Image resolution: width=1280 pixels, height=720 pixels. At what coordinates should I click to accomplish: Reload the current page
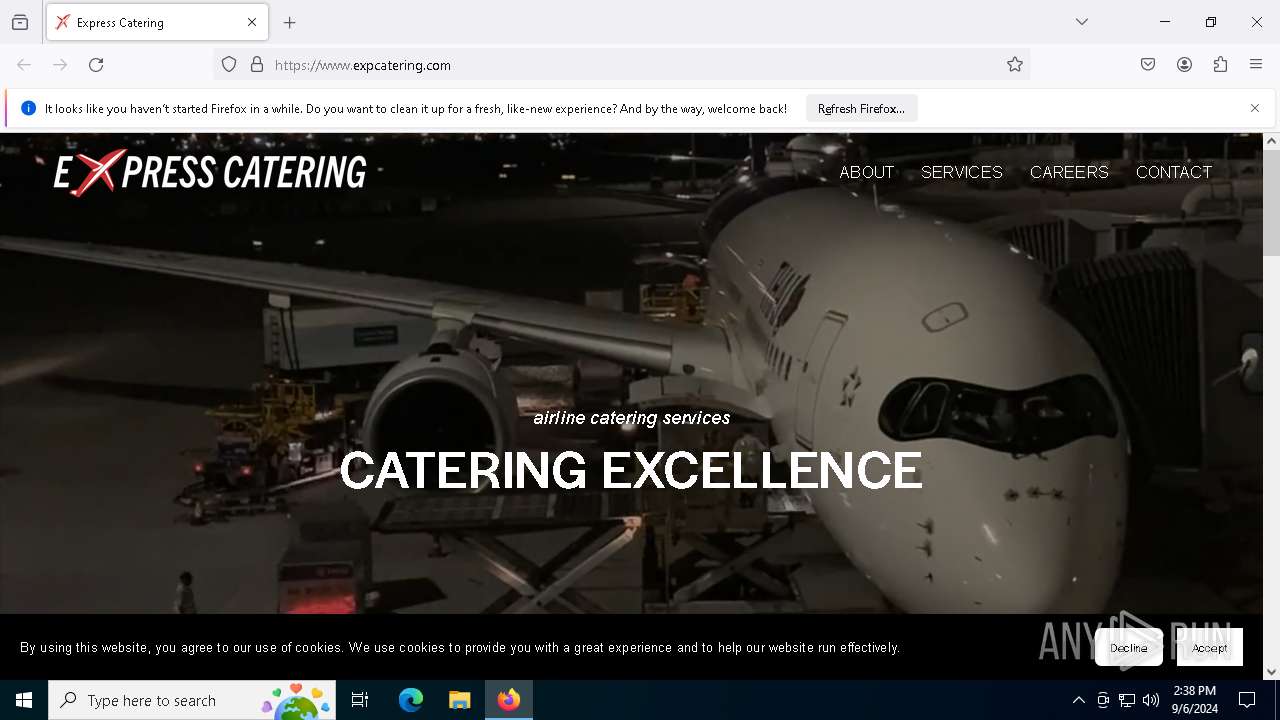(96, 65)
